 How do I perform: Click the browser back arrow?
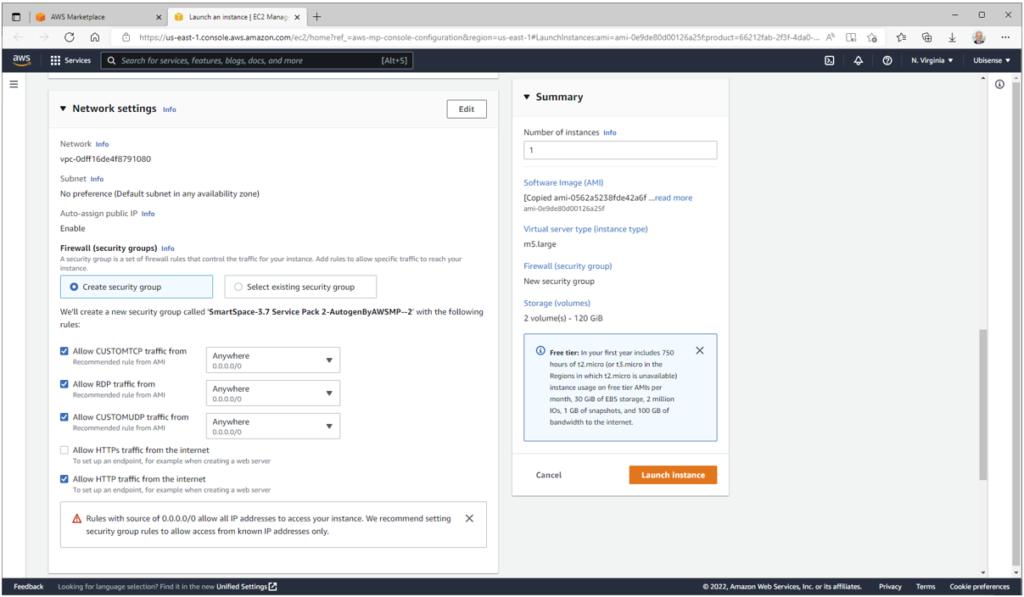point(18,37)
